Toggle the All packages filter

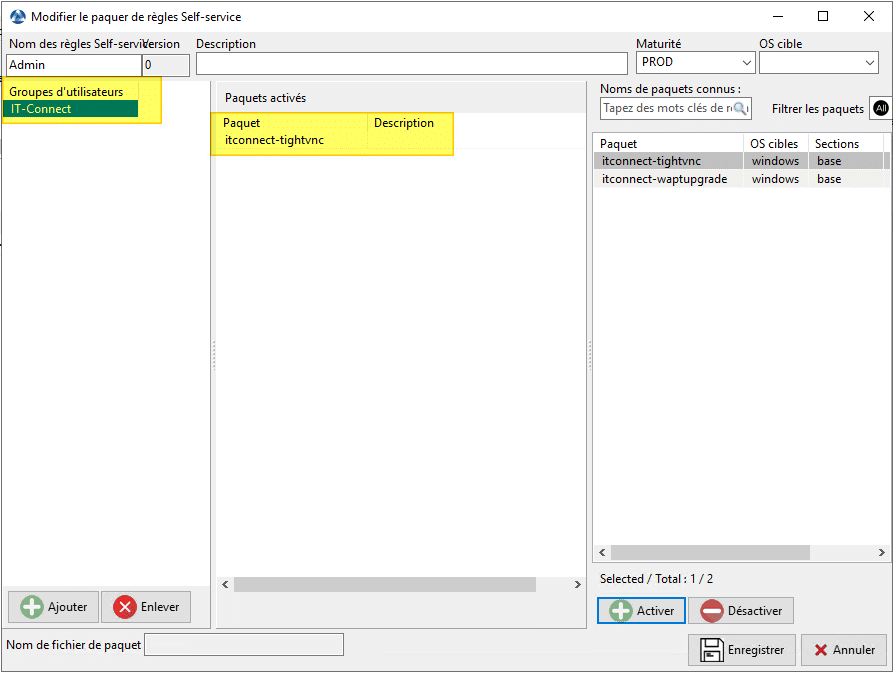pos(878,107)
